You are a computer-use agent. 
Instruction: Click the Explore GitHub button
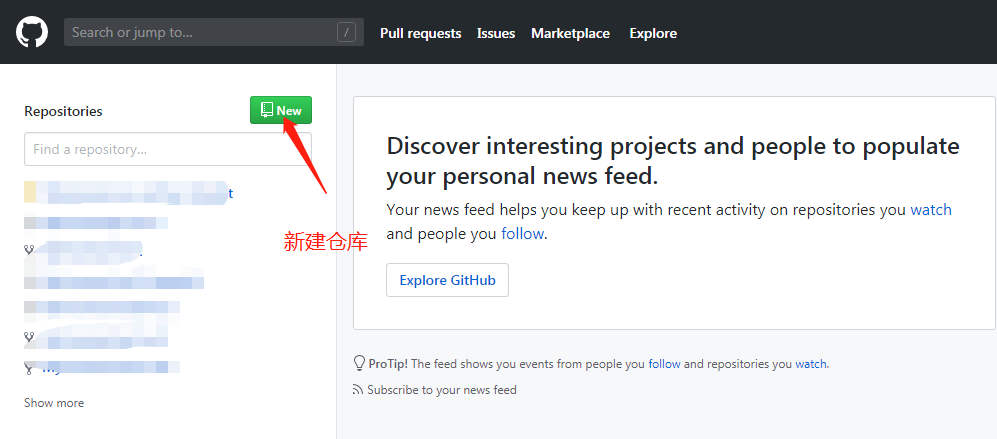[x=448, y=280]
